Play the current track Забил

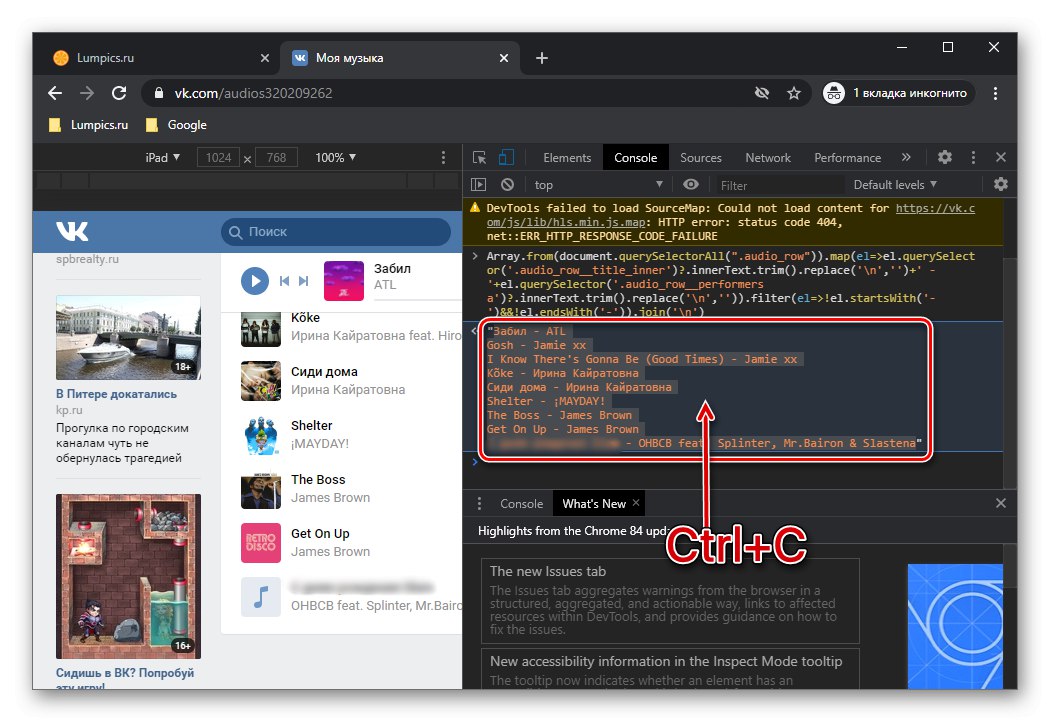click(254, 281)
